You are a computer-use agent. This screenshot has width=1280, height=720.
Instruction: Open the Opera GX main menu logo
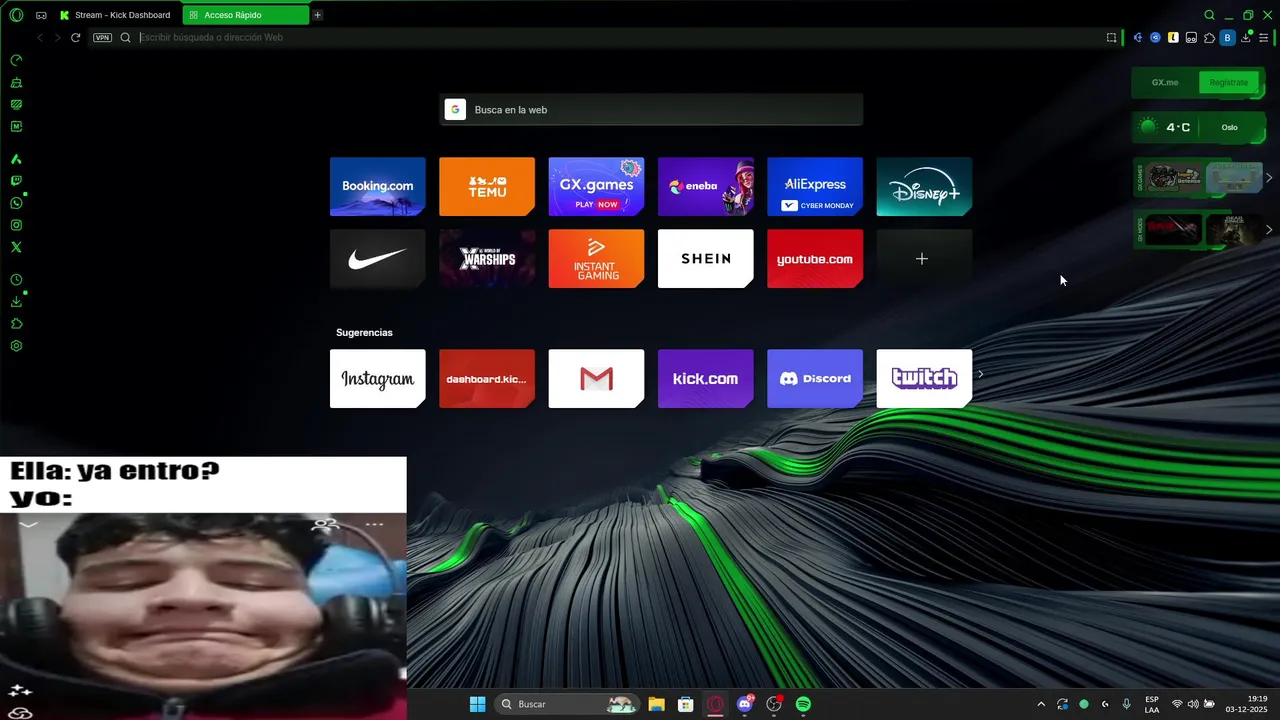pos(16,15)
